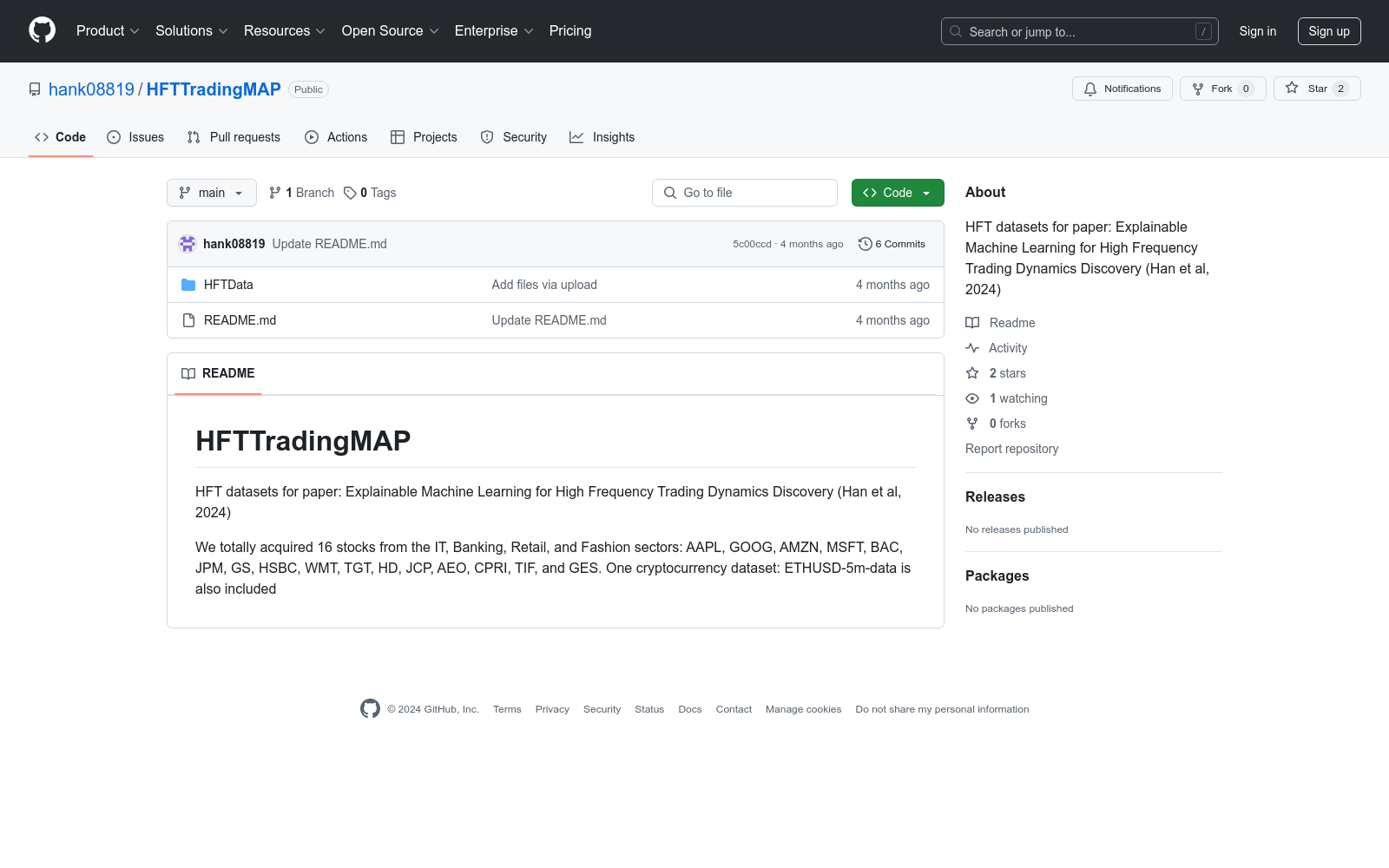Screen dimensions: 1389x868
Task: Open Update README.md commit in README.md row
Action: 550,320
